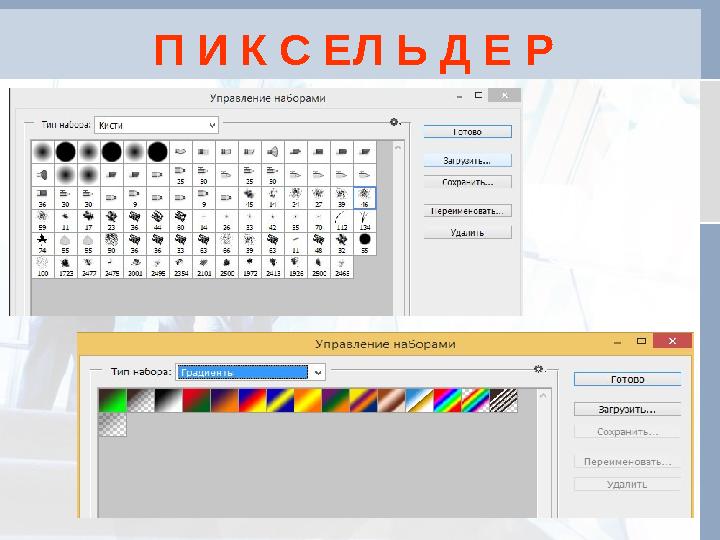Open the gear menu in brushes preset window

coord(394,122)
